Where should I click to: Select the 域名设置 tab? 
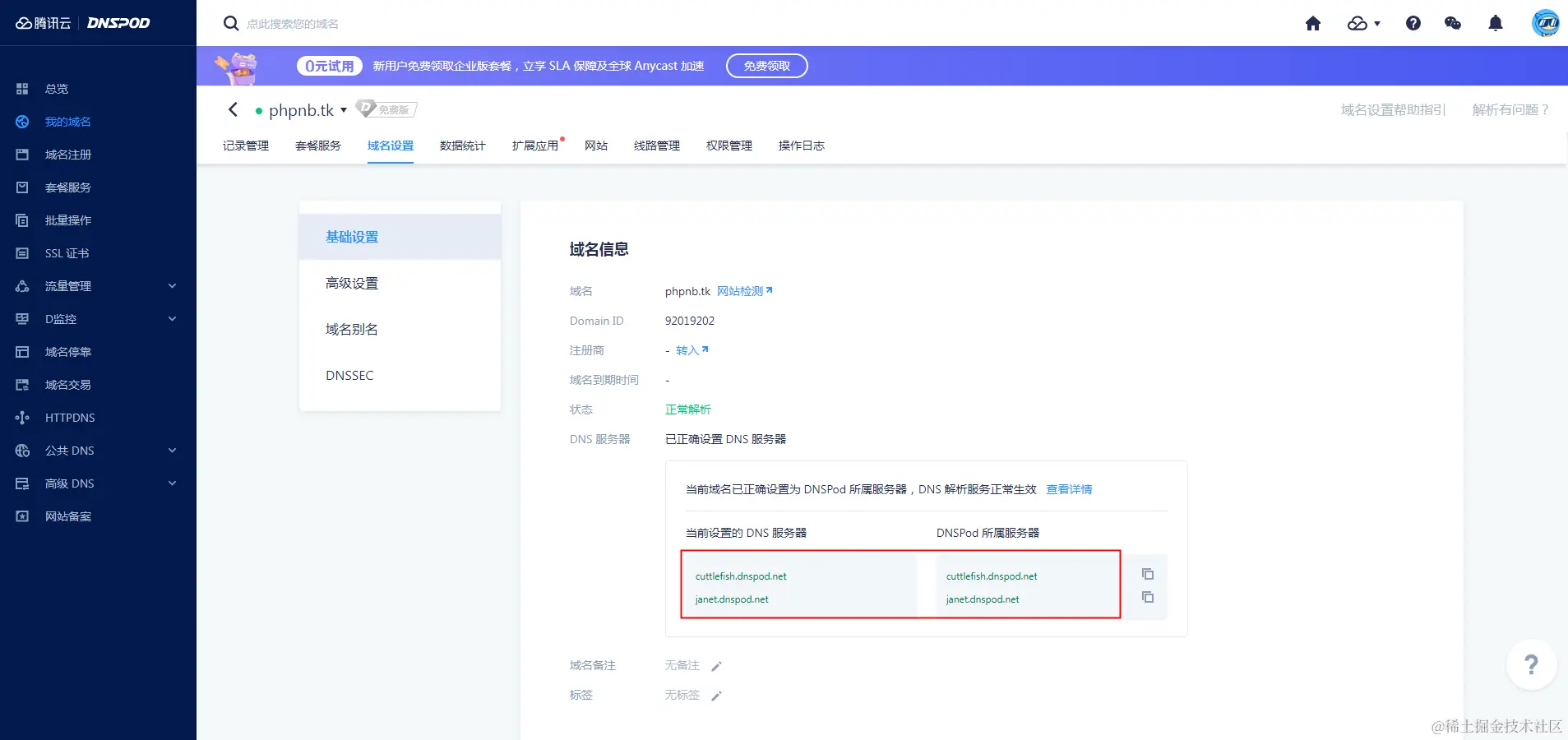pyautogui.click(x=391, y=146)
